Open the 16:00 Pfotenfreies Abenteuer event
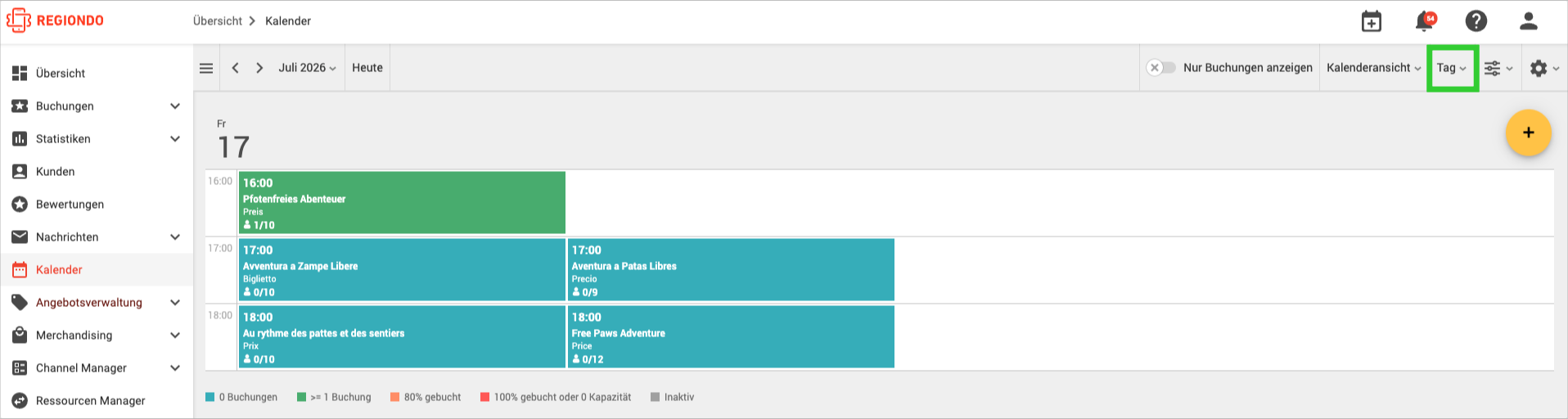Viewport: 1568px width, 419px height. [402, 202]
